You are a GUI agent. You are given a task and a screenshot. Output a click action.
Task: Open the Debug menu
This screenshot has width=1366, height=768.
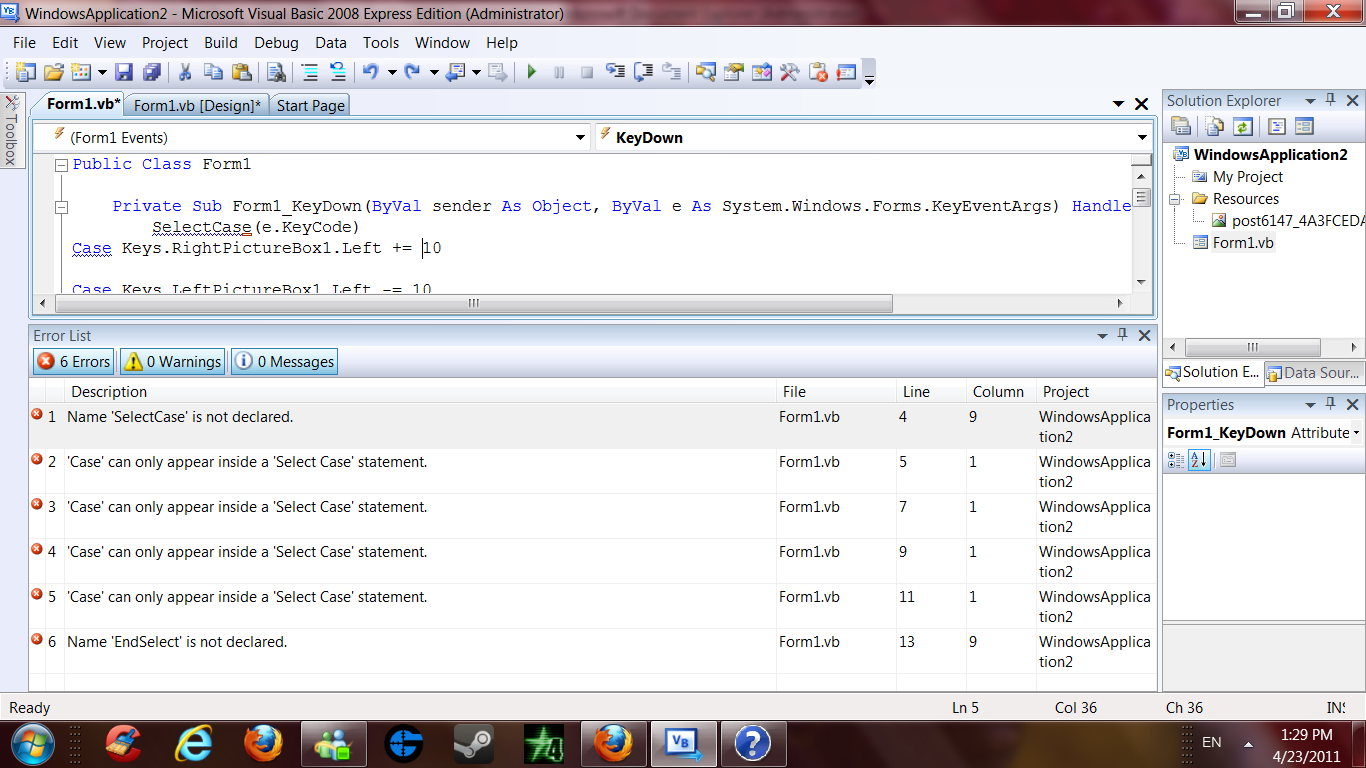[277, 42]
